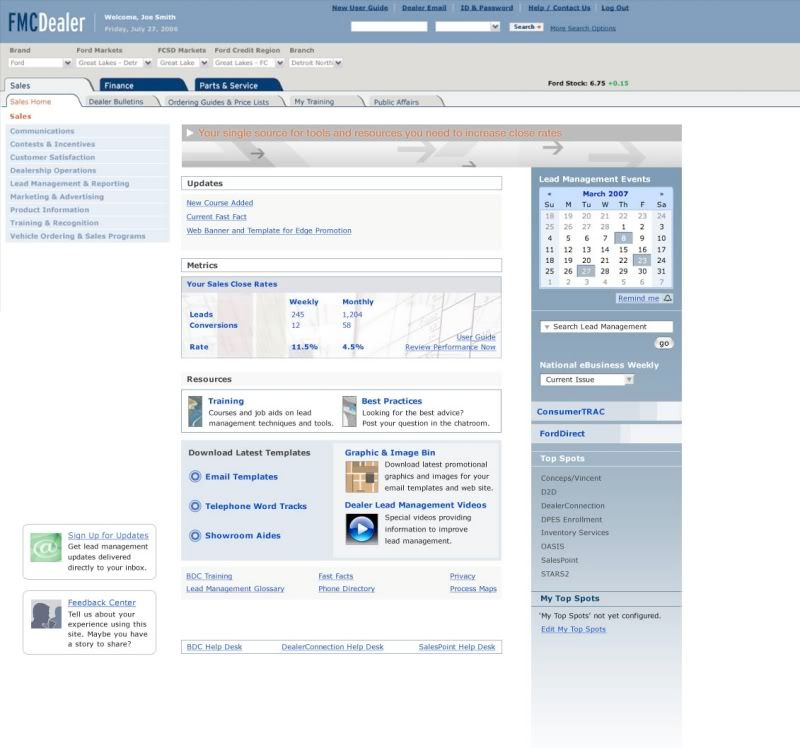Open the Current Issue dropdown
800x748 pixels.
pyautogui.click(x=587, y=380)
